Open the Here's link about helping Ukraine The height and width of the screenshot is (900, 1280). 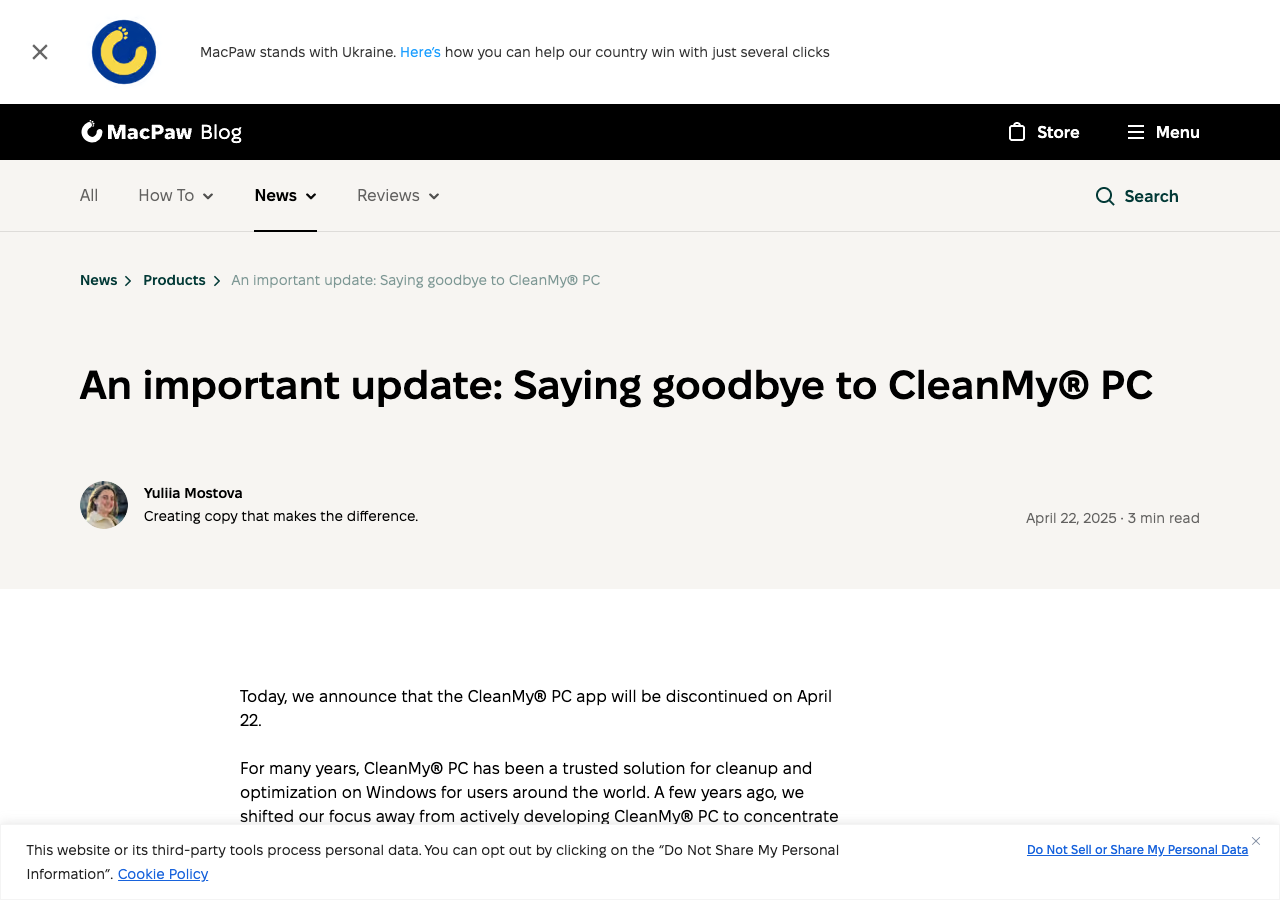click(420, 51)
